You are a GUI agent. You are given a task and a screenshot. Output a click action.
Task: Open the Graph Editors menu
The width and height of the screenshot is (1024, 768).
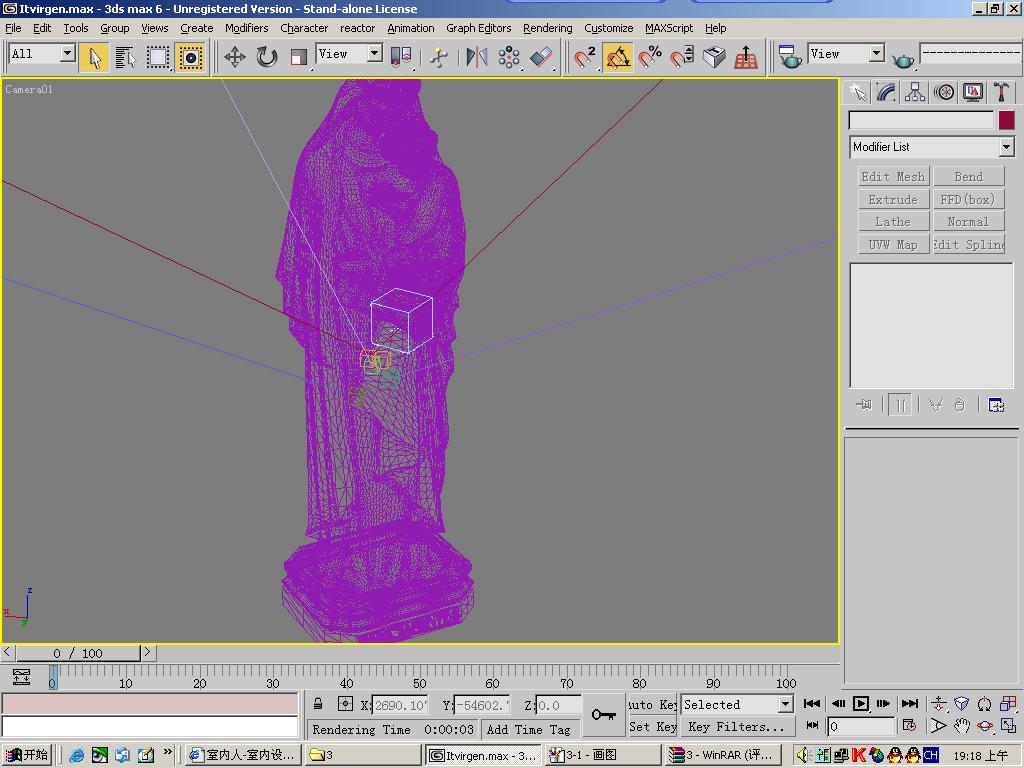coord(478,28)
